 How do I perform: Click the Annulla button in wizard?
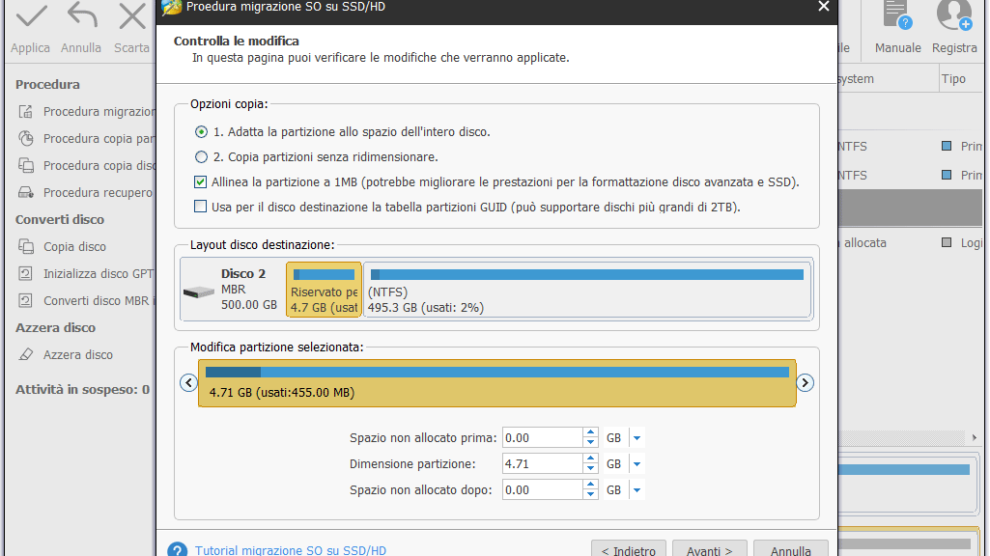790,550
